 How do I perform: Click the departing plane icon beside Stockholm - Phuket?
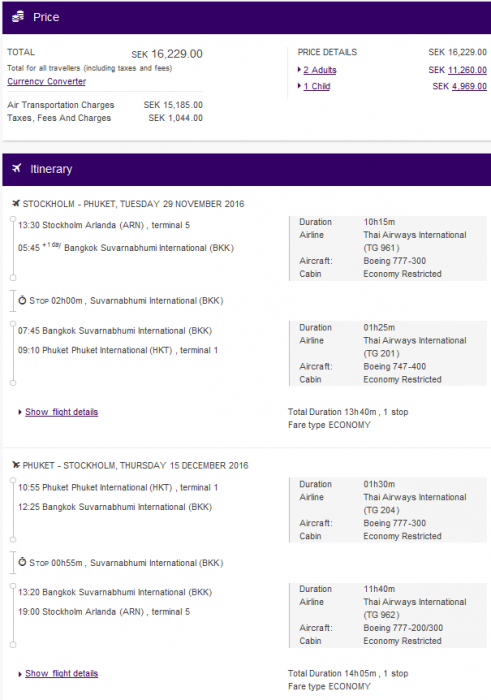[x=16, y=204]
